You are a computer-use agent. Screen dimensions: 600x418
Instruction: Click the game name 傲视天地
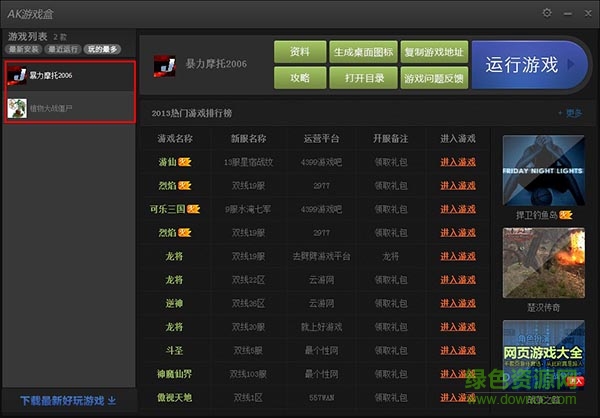(174, 397)
